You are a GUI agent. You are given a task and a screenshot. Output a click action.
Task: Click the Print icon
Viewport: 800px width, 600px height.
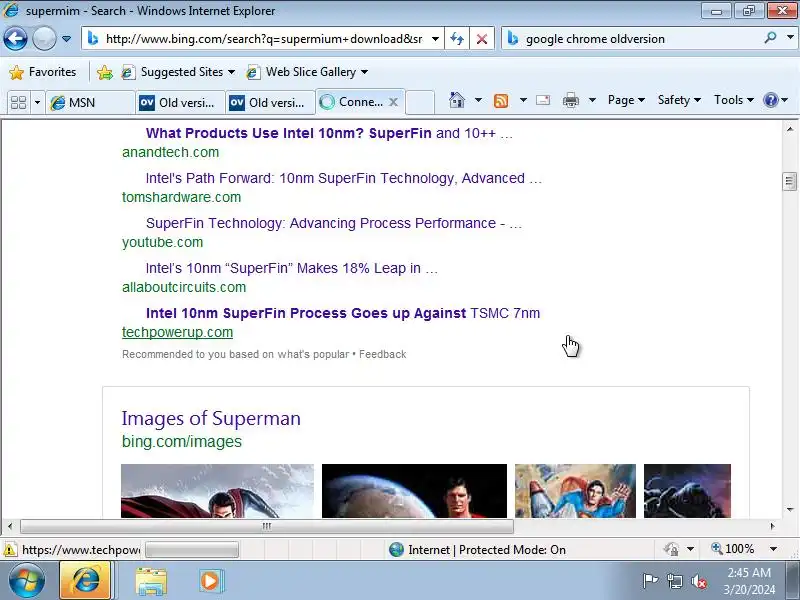pos(571,101)
